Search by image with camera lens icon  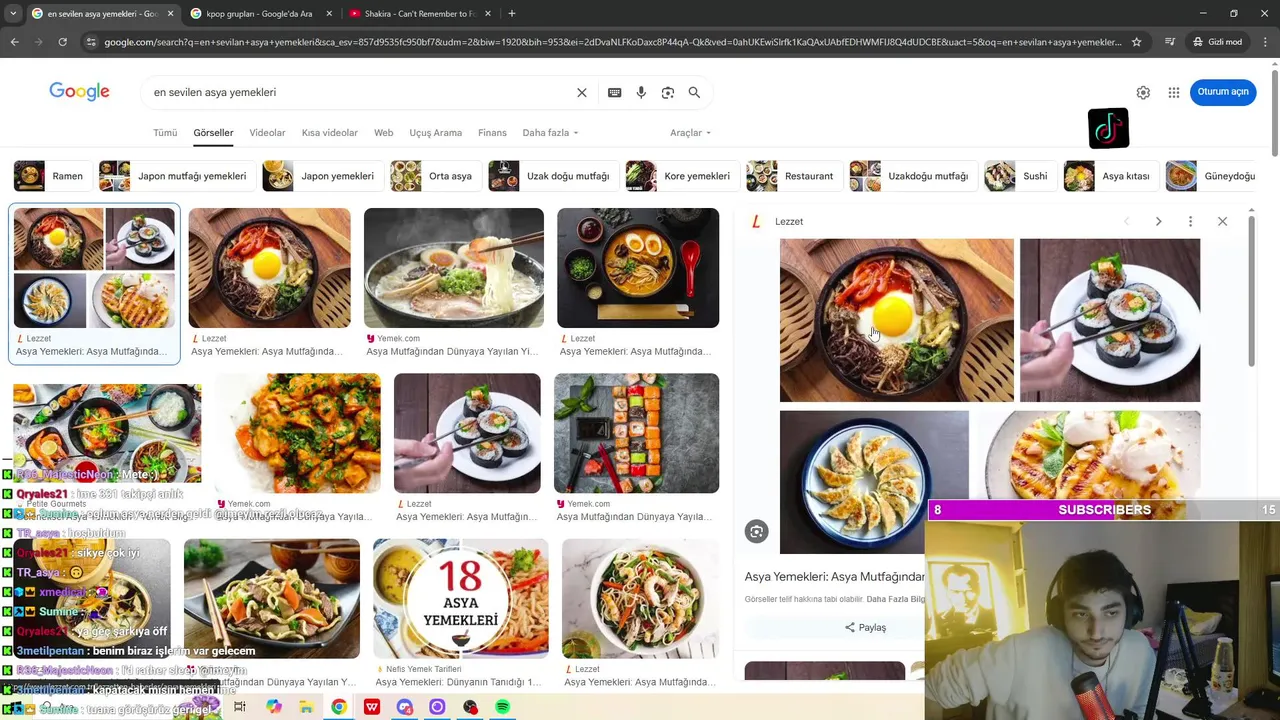pos(668,92)
